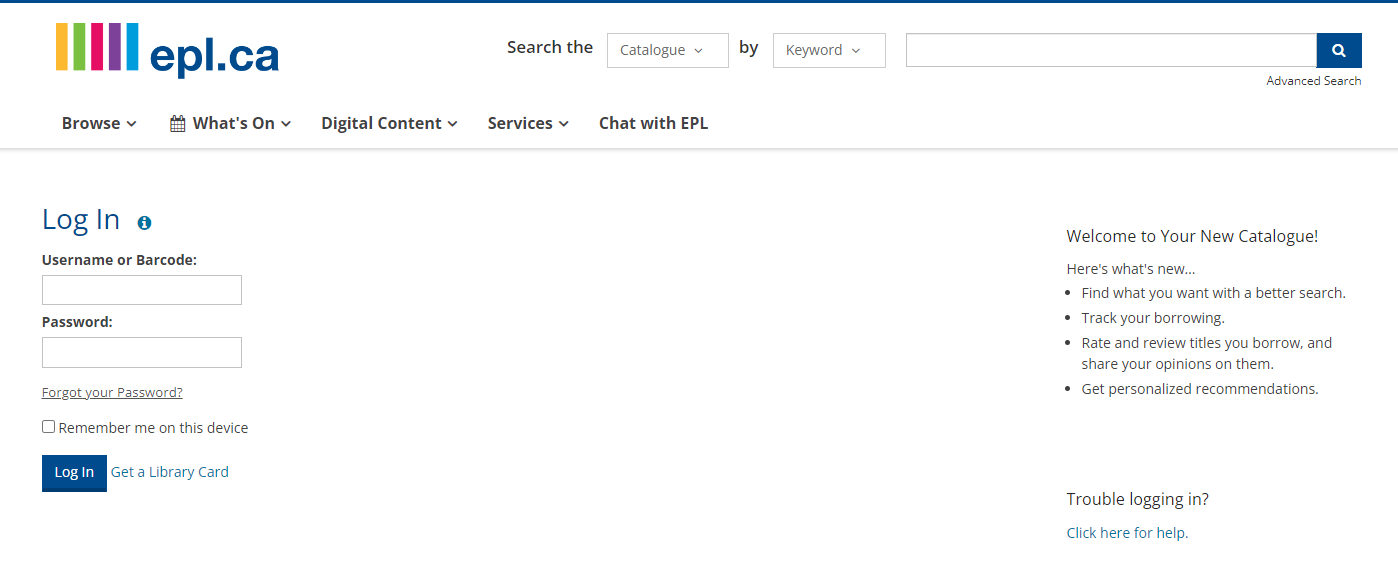The height and width of the screenshot is (563, 1398).
Task: Click the Log In button
Action: pyautogui.click(x=74, y=472)
